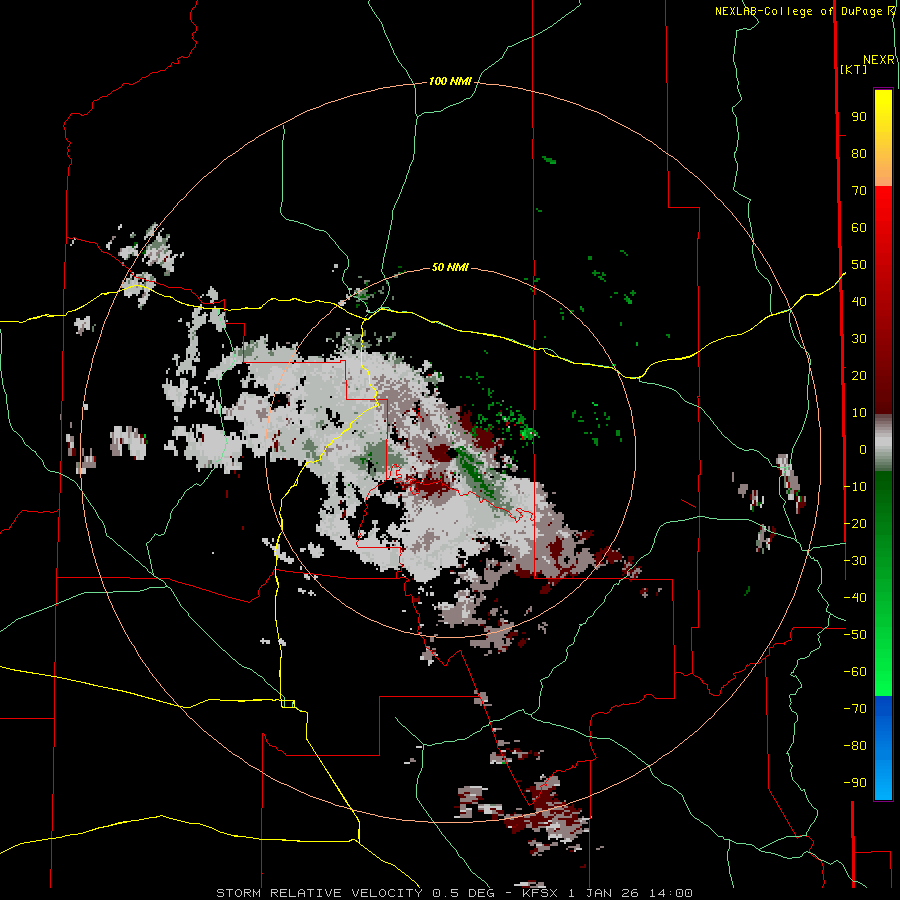Click the "-50" scale value
This screenshot has height=900, width=900.
[x=855, y=635]
